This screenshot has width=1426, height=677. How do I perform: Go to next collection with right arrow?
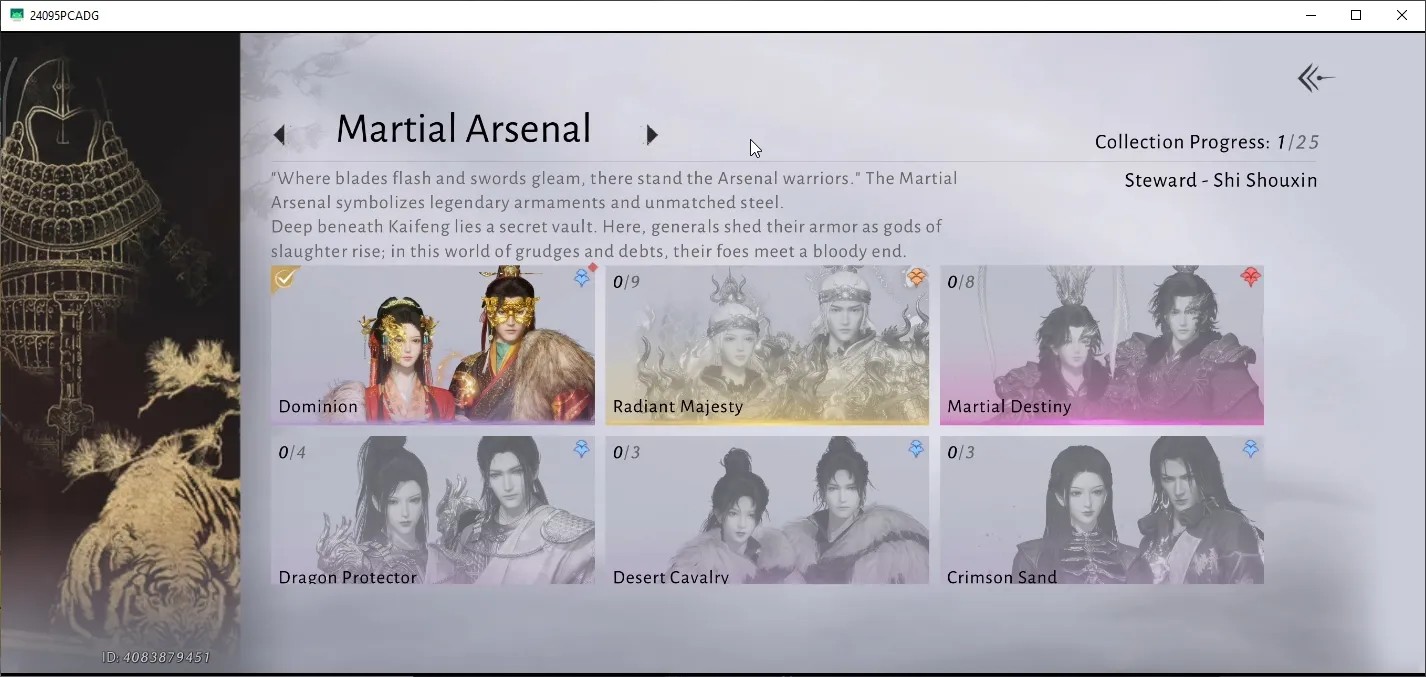click(x=652, y=135)
